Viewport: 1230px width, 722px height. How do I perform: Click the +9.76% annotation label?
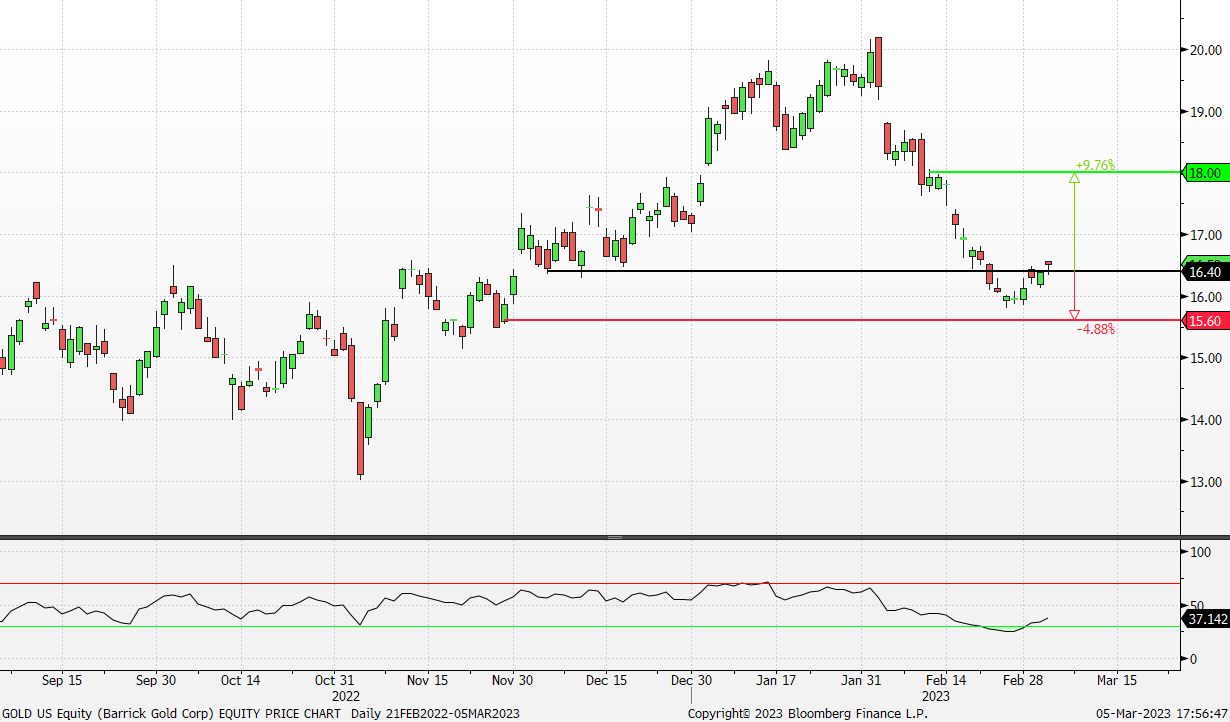coord(1095,165)
